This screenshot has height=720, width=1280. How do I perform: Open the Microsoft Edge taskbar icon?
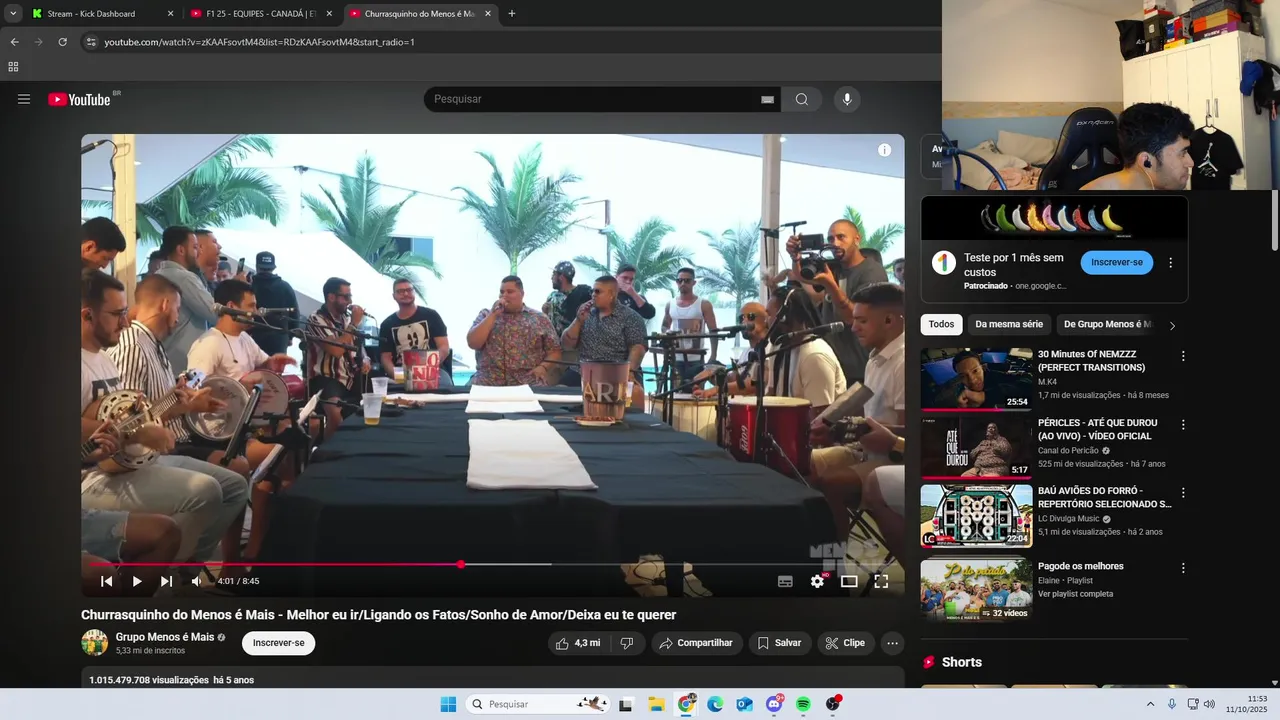pyautogui.click(x=715, y=704)
